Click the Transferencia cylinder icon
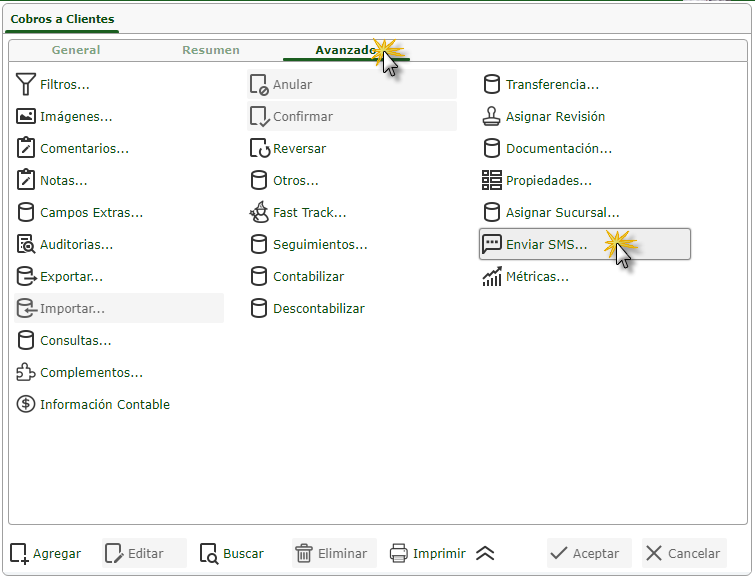The image size is (755, 578). [492, 84]
